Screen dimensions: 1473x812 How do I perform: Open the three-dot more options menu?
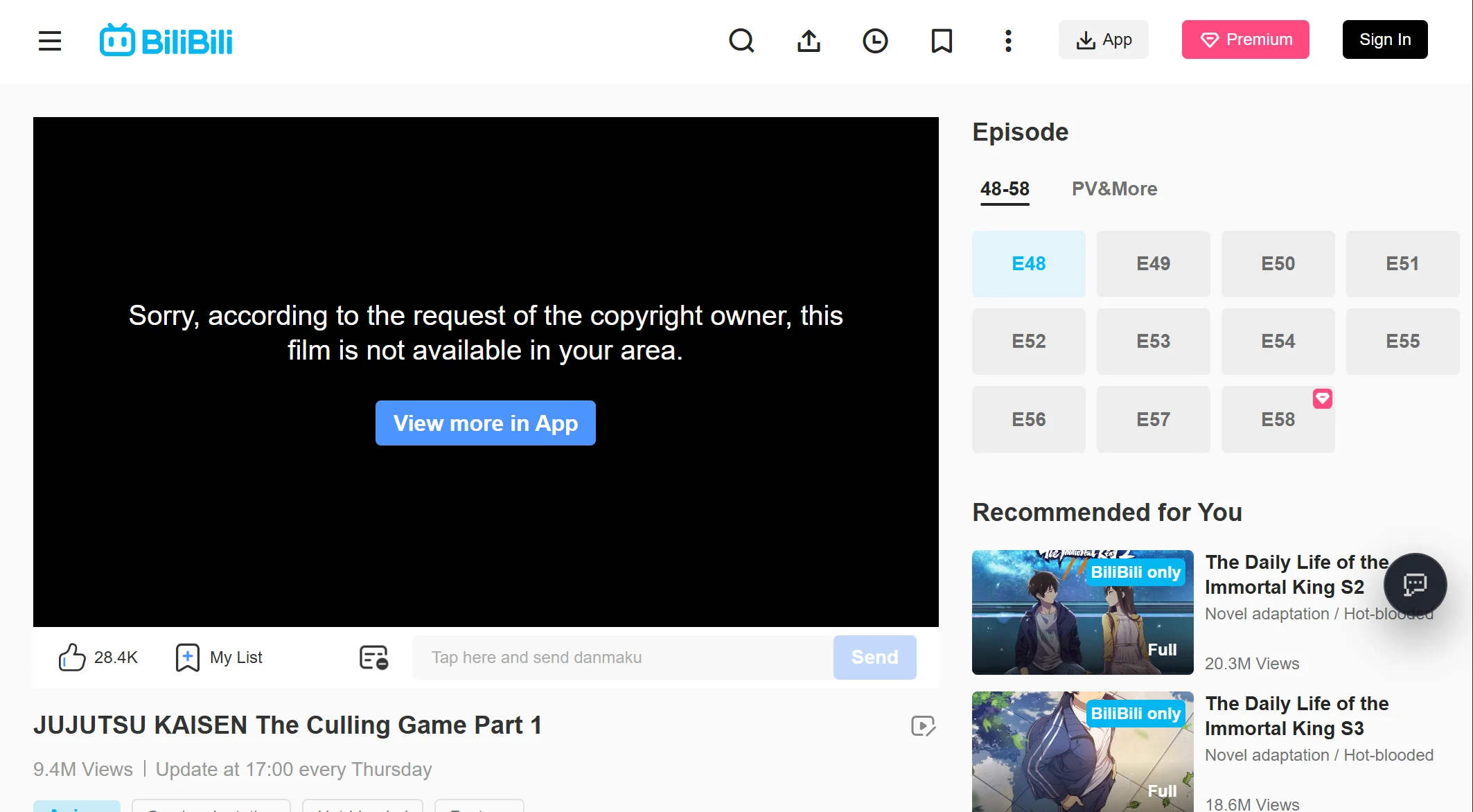point(1008,40)
